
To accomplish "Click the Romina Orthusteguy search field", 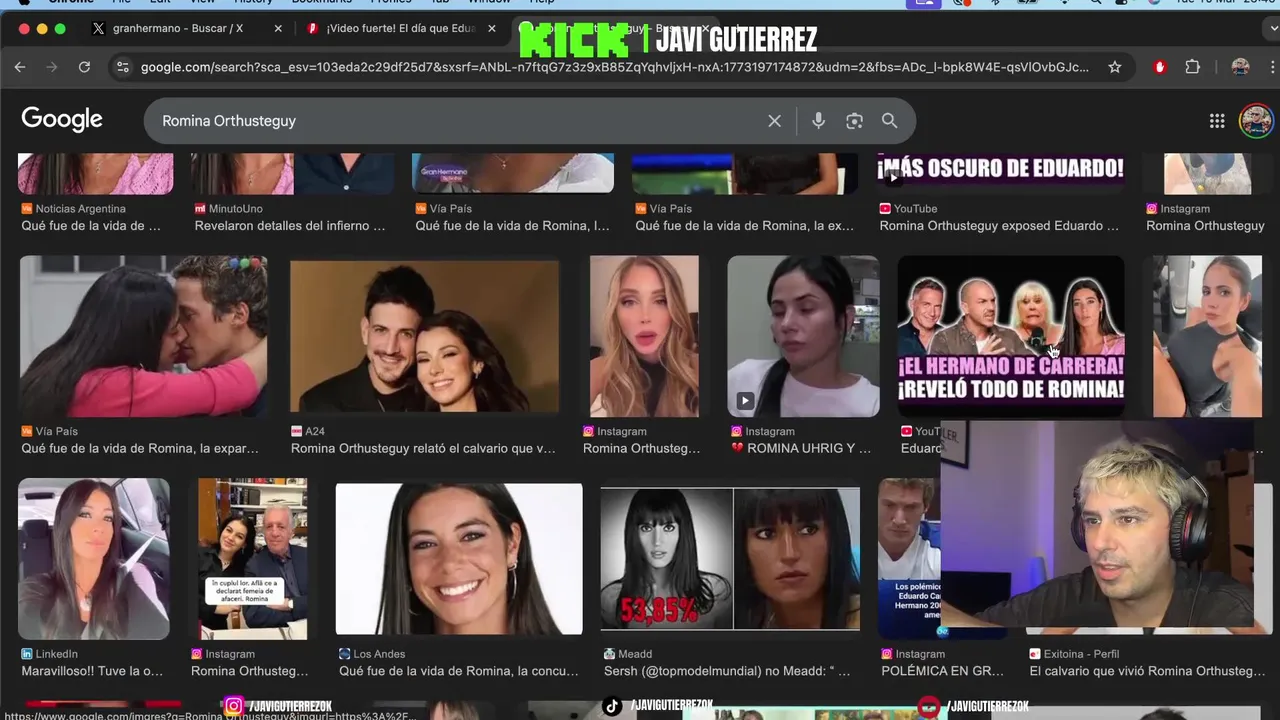I will (x=455, y=121).
